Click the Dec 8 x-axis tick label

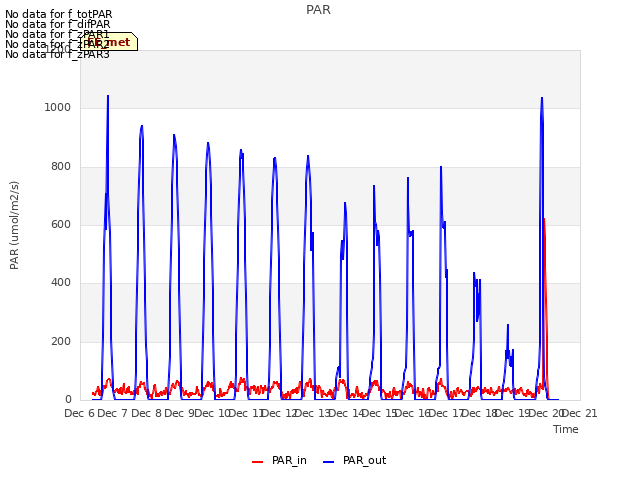tap(147, 413)
